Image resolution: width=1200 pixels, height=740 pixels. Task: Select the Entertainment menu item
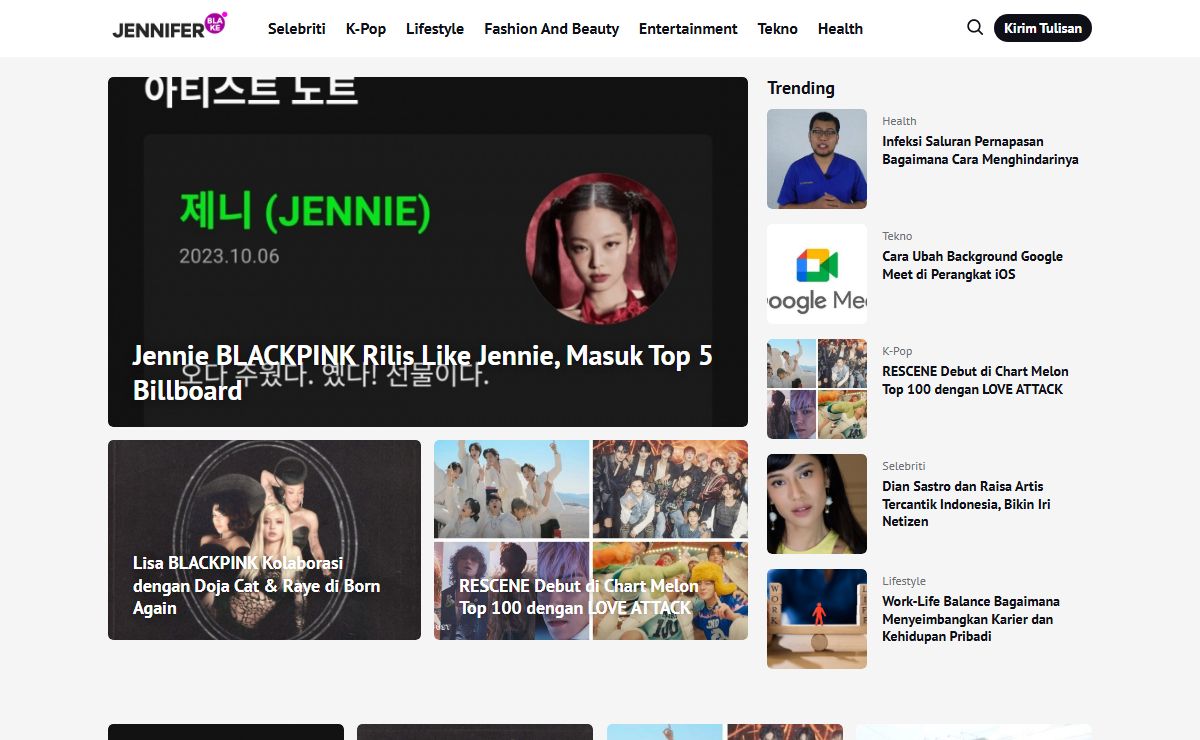click(x=688, y=29)
